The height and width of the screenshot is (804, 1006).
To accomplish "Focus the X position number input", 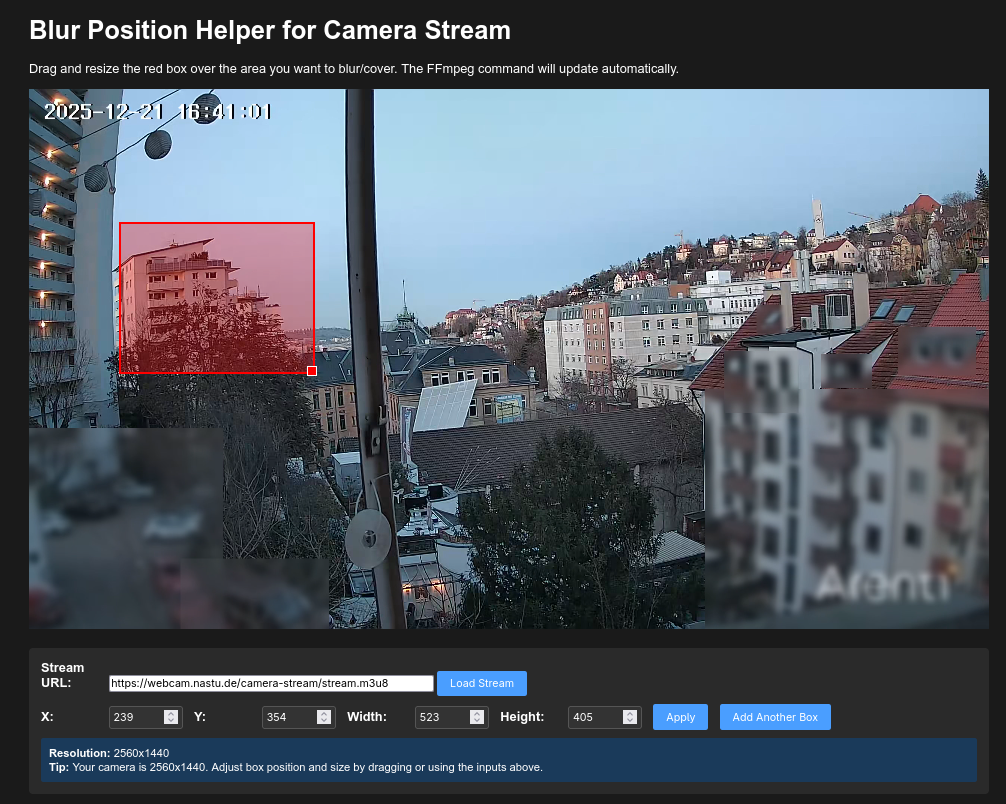I will pyautogui.click(x=135, y=717).
